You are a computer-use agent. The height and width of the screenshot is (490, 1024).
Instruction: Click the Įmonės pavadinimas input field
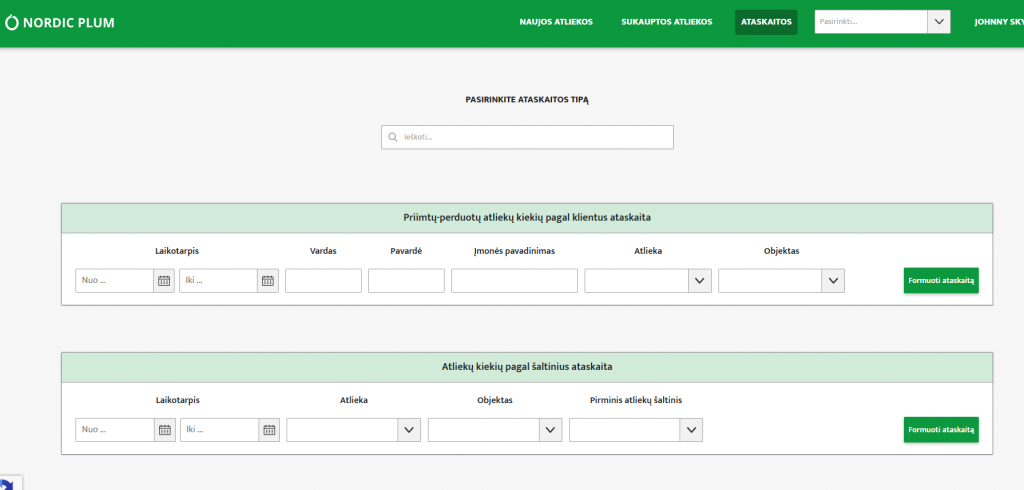click(514, 281)
